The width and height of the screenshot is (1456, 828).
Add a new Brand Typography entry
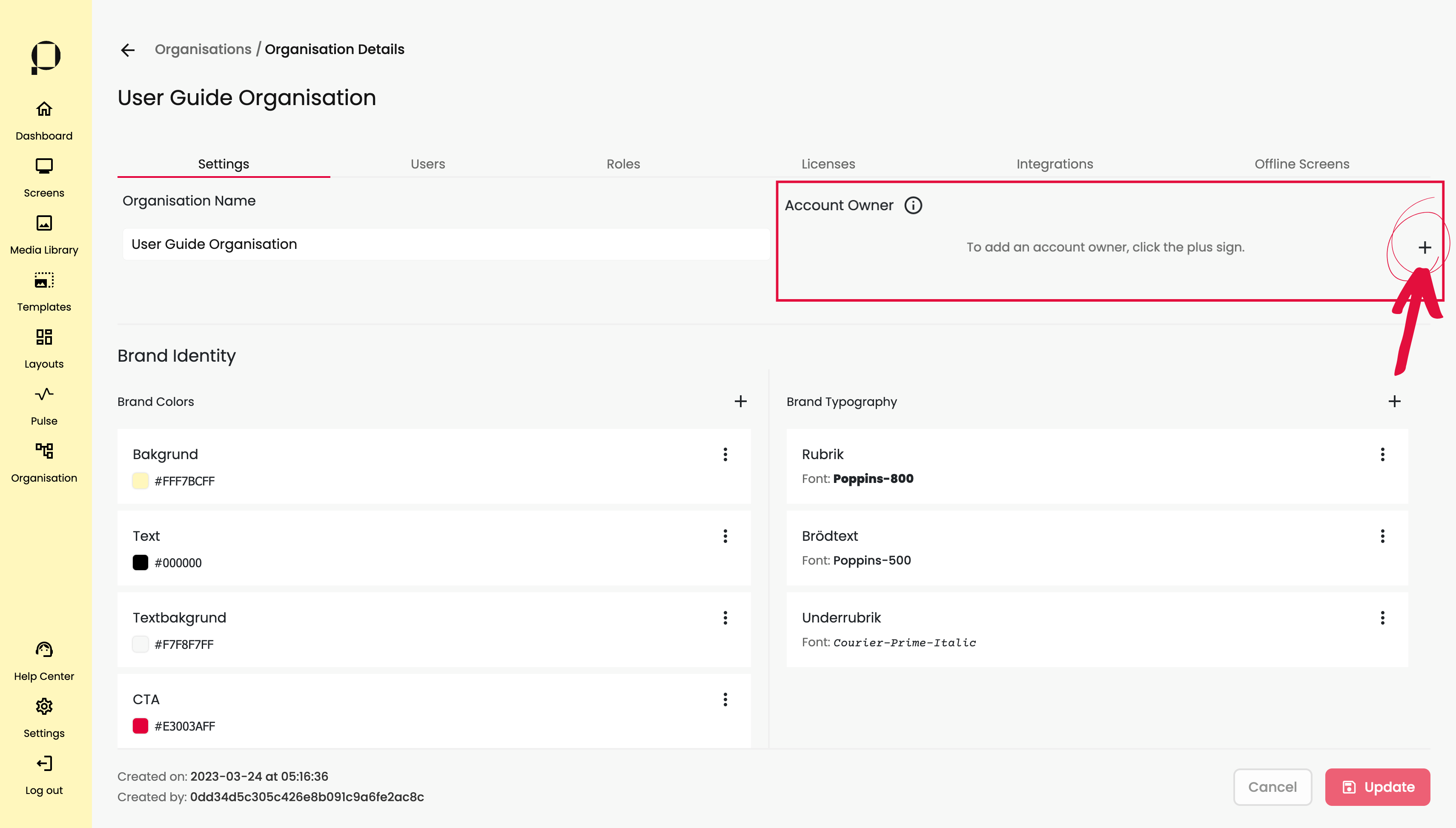(x=1394, y=402)
